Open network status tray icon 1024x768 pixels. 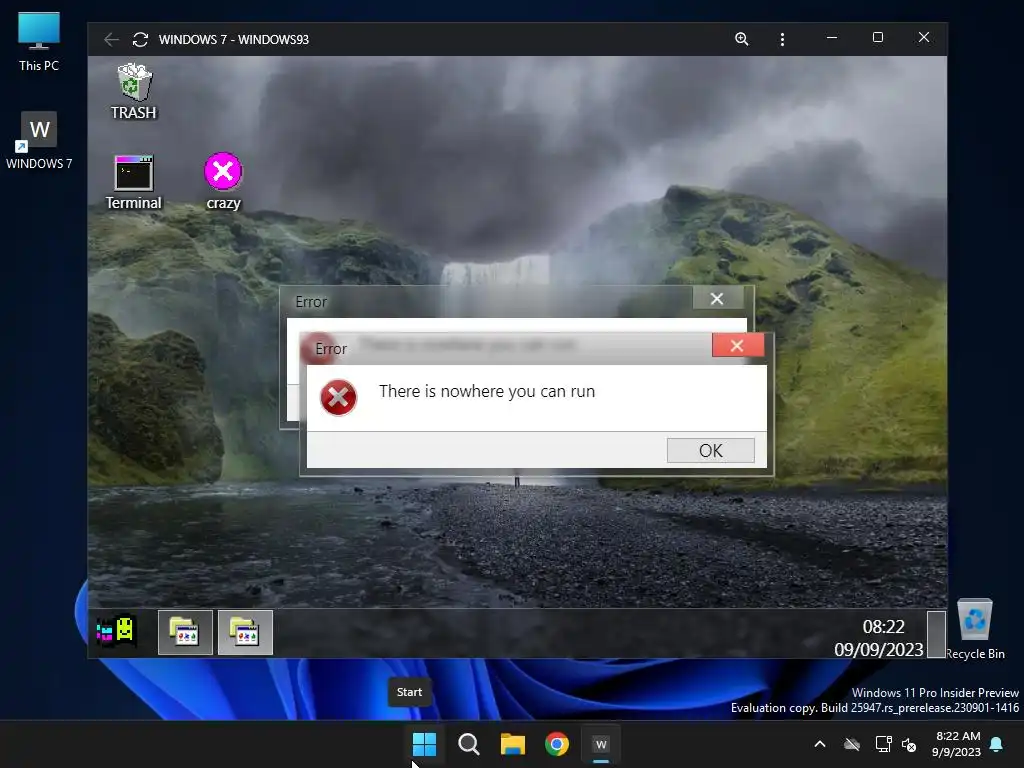[883, 744]
